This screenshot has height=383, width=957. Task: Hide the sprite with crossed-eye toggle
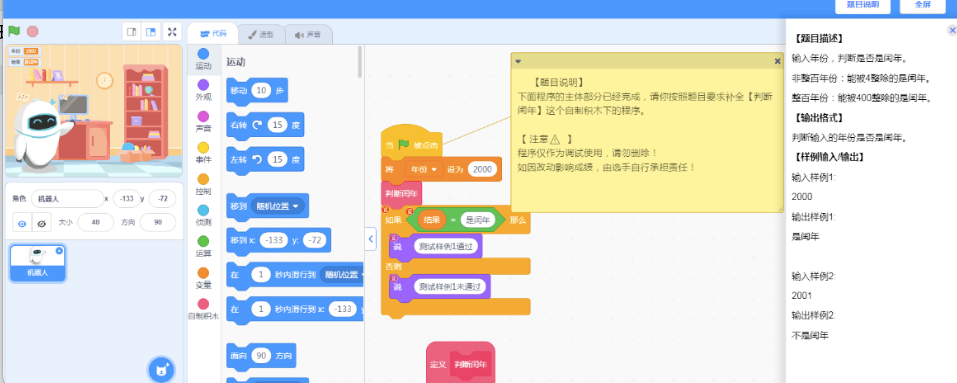click(x=41, y=224)
